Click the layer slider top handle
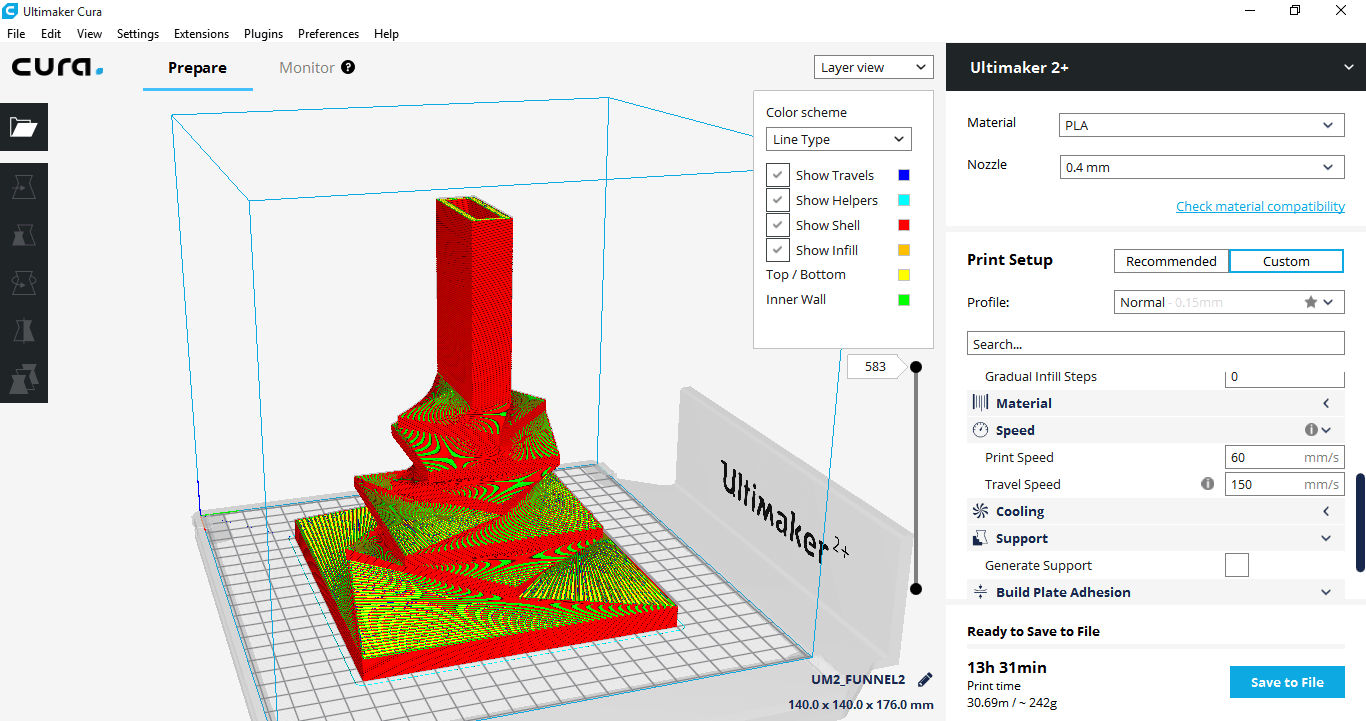 point(915,367)
